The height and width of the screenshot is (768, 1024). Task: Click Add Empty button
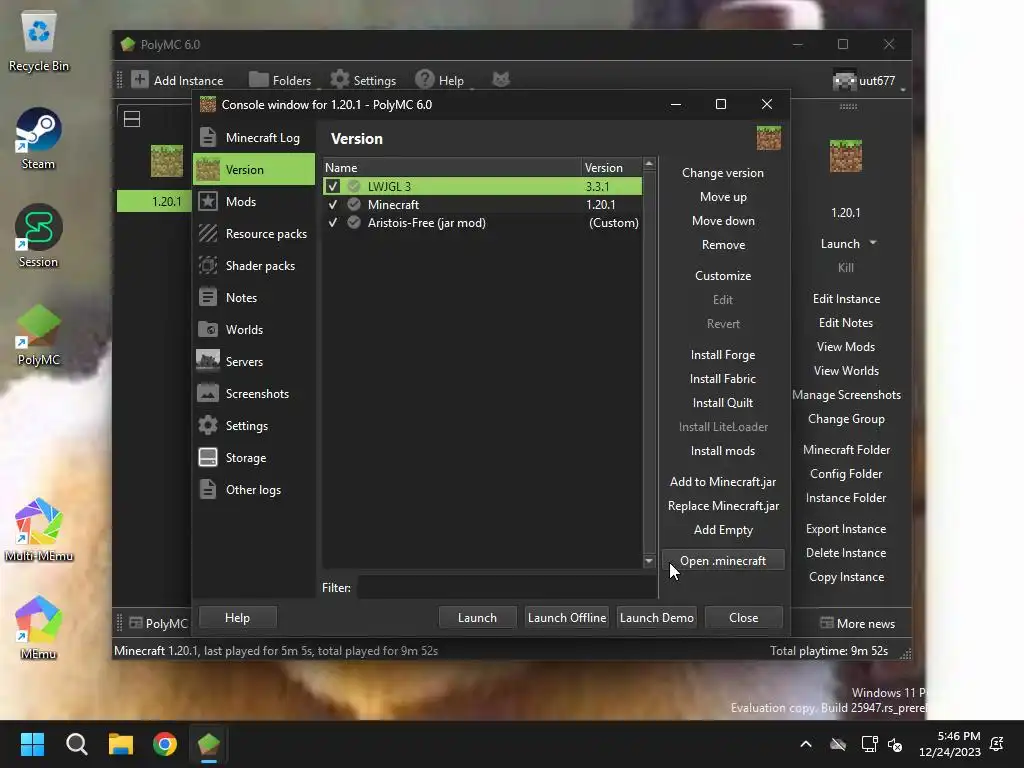point(723,530)
